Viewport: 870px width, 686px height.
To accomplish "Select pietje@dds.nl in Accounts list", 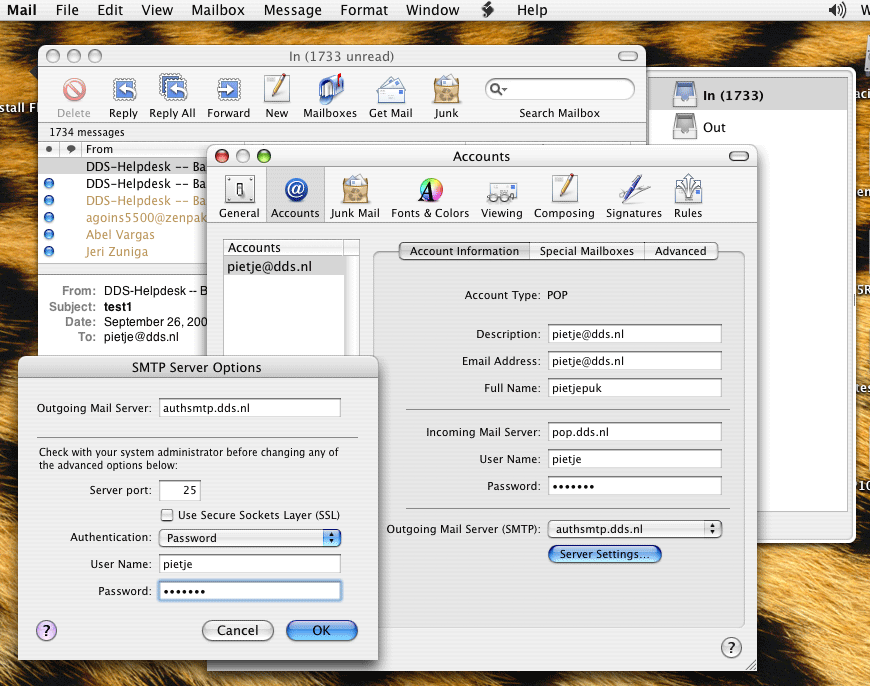I will pos(284,266).
